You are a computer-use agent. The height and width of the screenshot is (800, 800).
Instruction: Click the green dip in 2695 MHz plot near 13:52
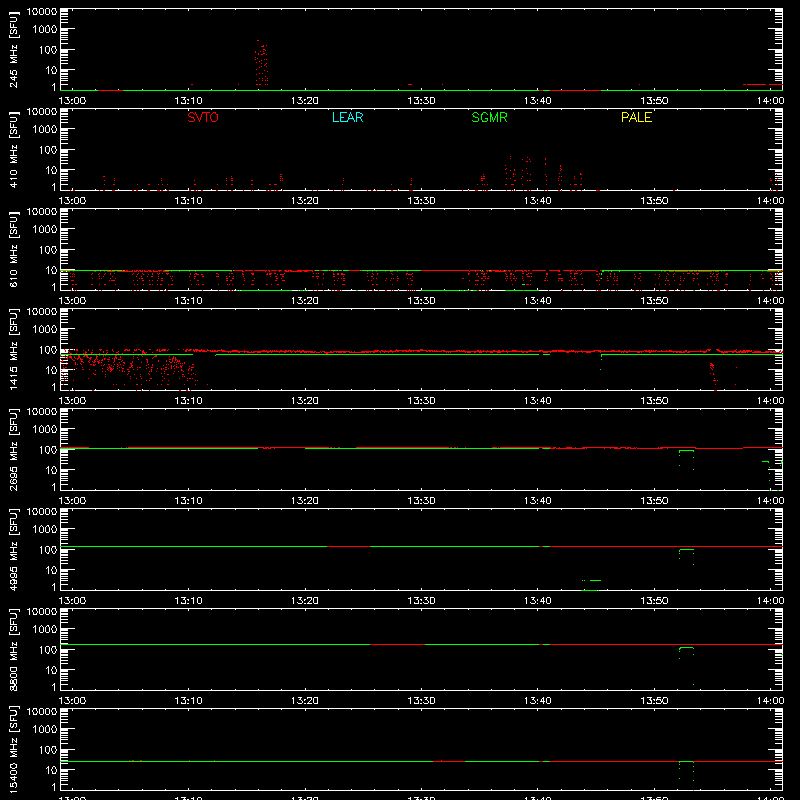686,459
